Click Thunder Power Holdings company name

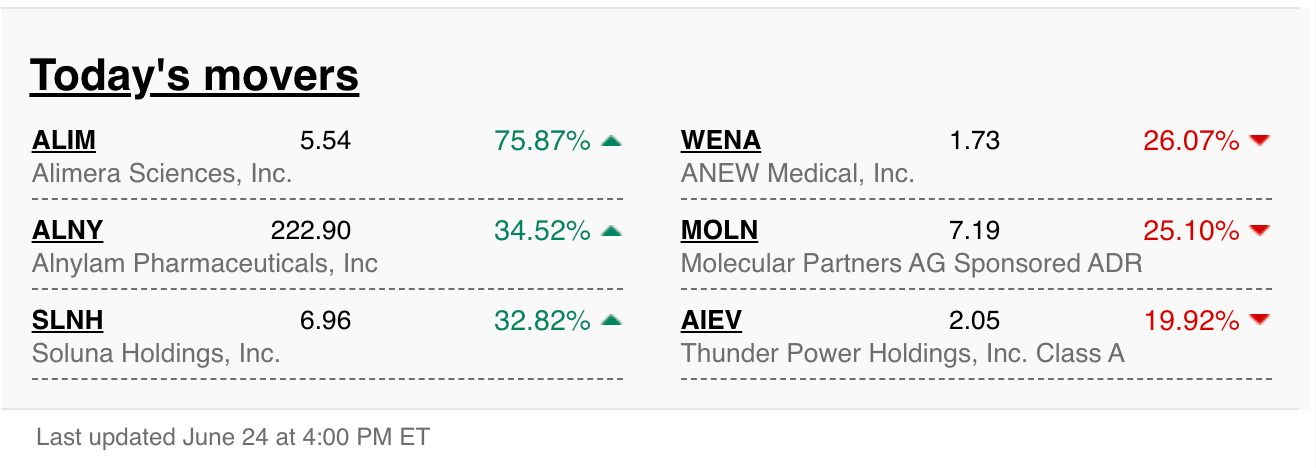(903, 354)
